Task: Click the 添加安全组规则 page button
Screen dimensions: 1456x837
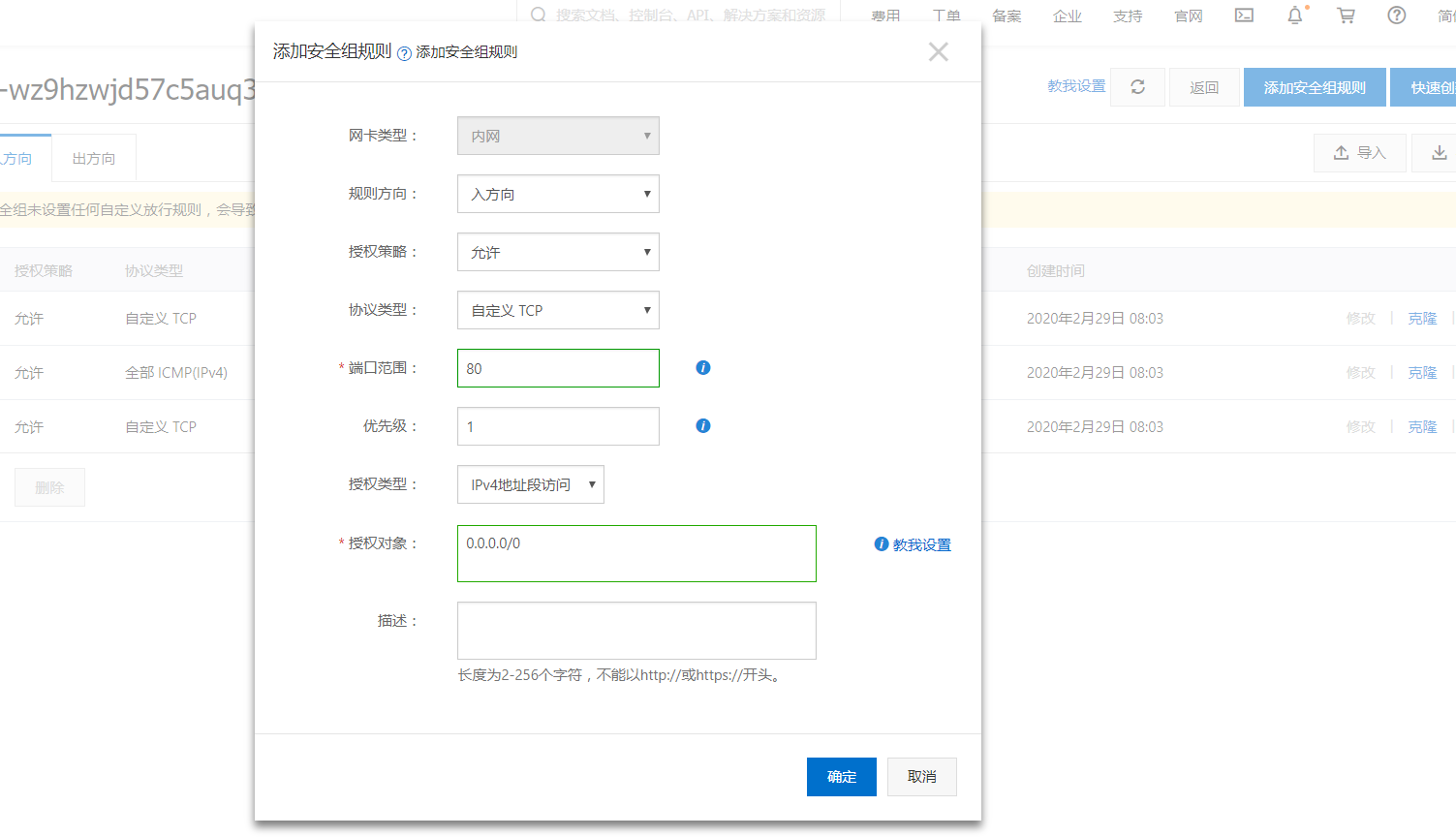Action: (1315, 87)
